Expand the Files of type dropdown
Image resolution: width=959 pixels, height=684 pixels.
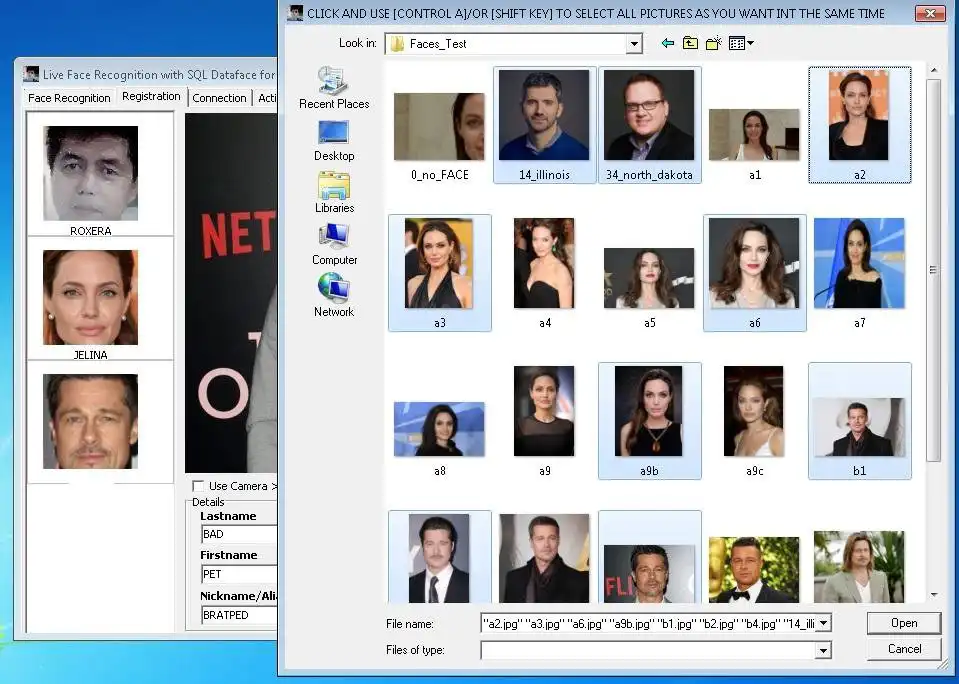tap(824, 650)
